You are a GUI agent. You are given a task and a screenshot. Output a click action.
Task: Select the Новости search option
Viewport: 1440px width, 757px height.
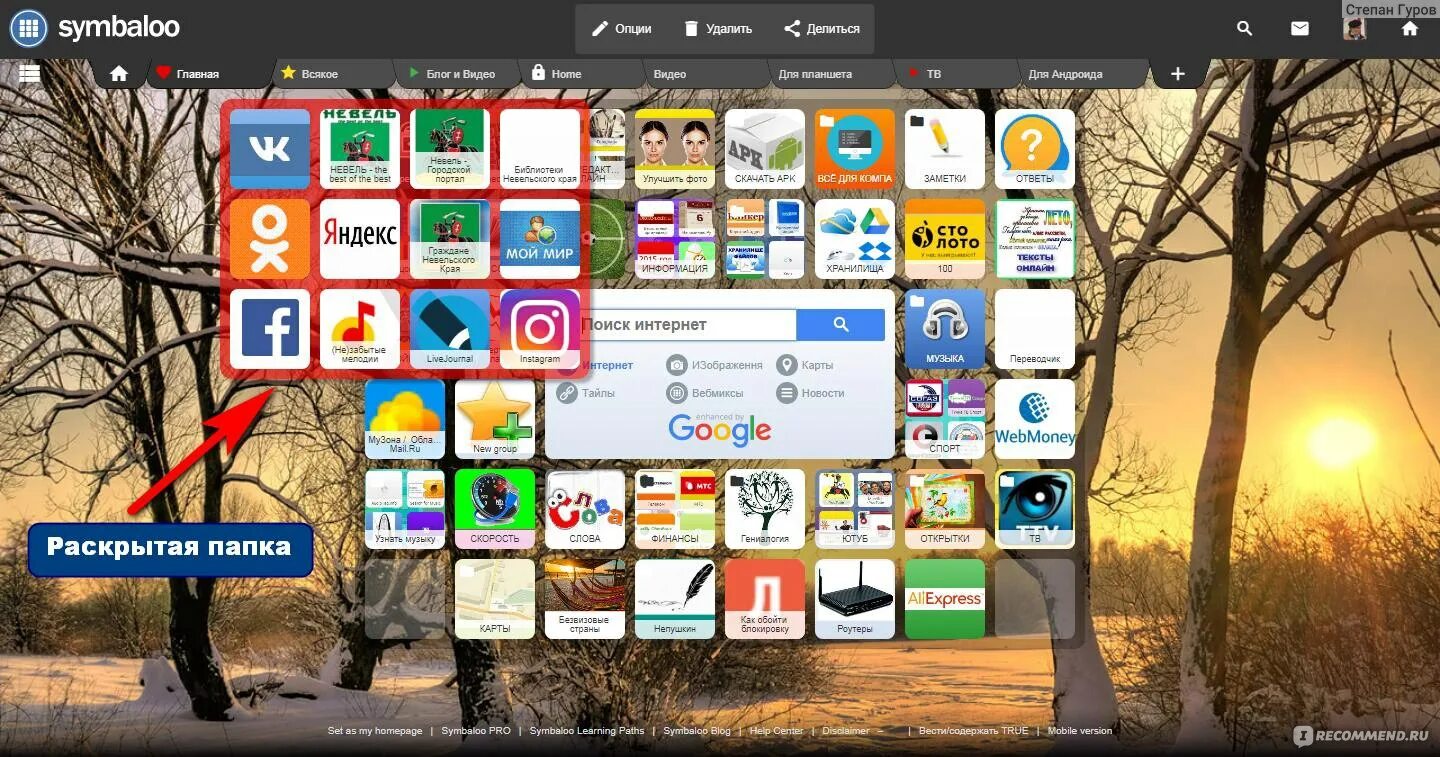pyautogui.click(x=811, y=393)
